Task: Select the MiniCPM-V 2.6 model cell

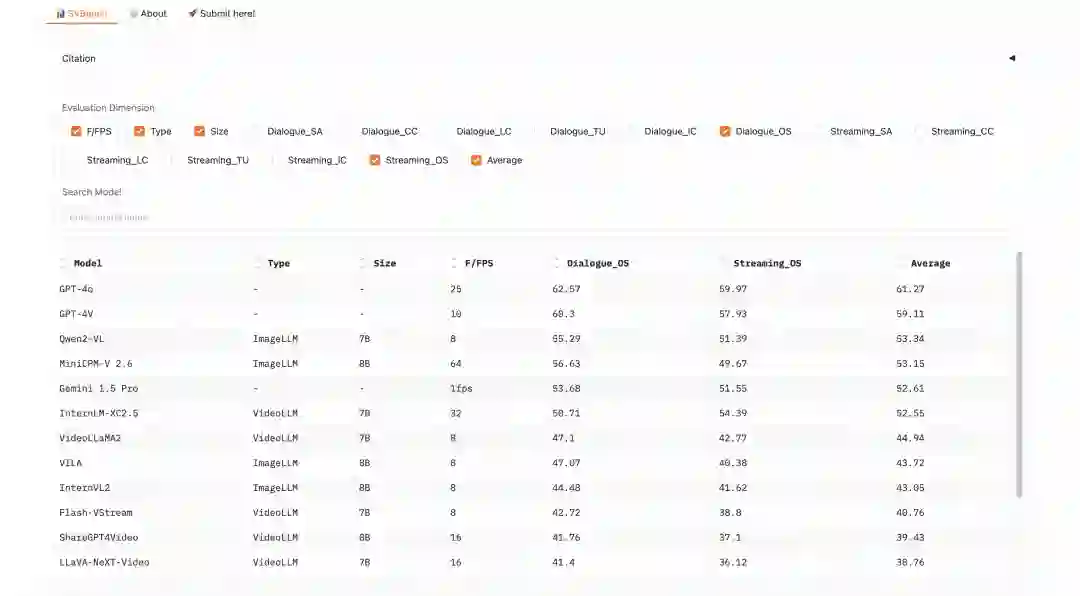Action: (96, 363)
